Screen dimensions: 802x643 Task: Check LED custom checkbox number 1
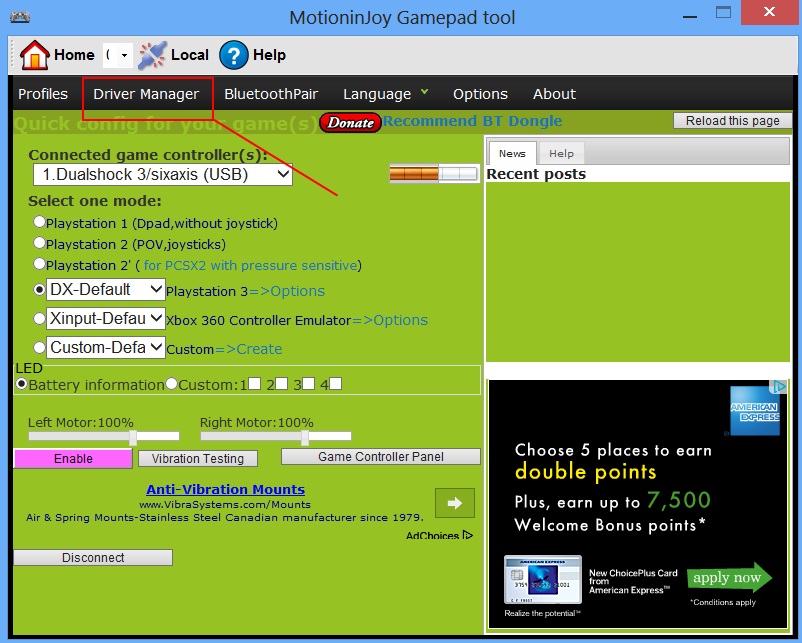(x=255, y=383)
